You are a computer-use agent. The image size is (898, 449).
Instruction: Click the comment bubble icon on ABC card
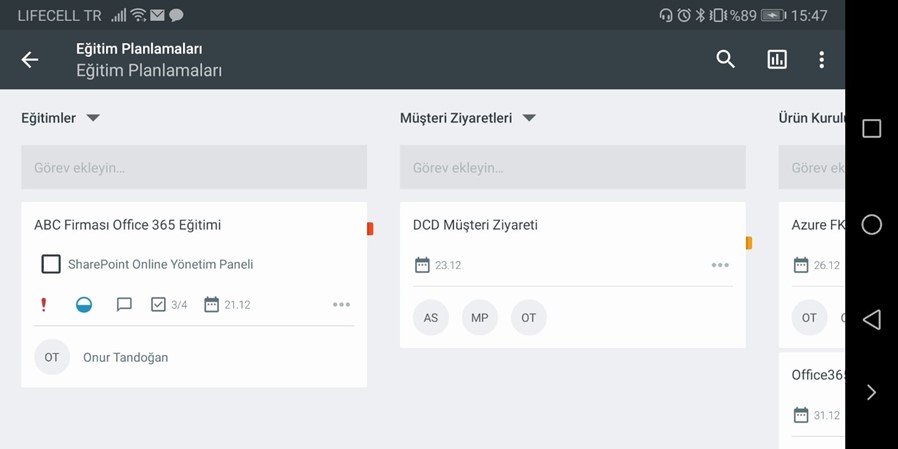coord(124,305)
